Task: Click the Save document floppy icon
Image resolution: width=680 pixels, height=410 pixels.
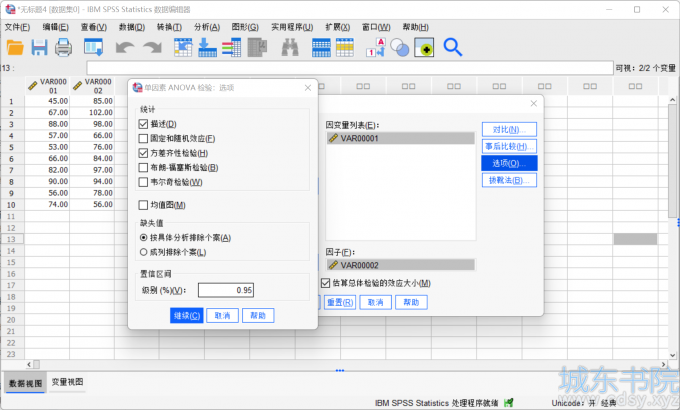Action: point(39,47)
